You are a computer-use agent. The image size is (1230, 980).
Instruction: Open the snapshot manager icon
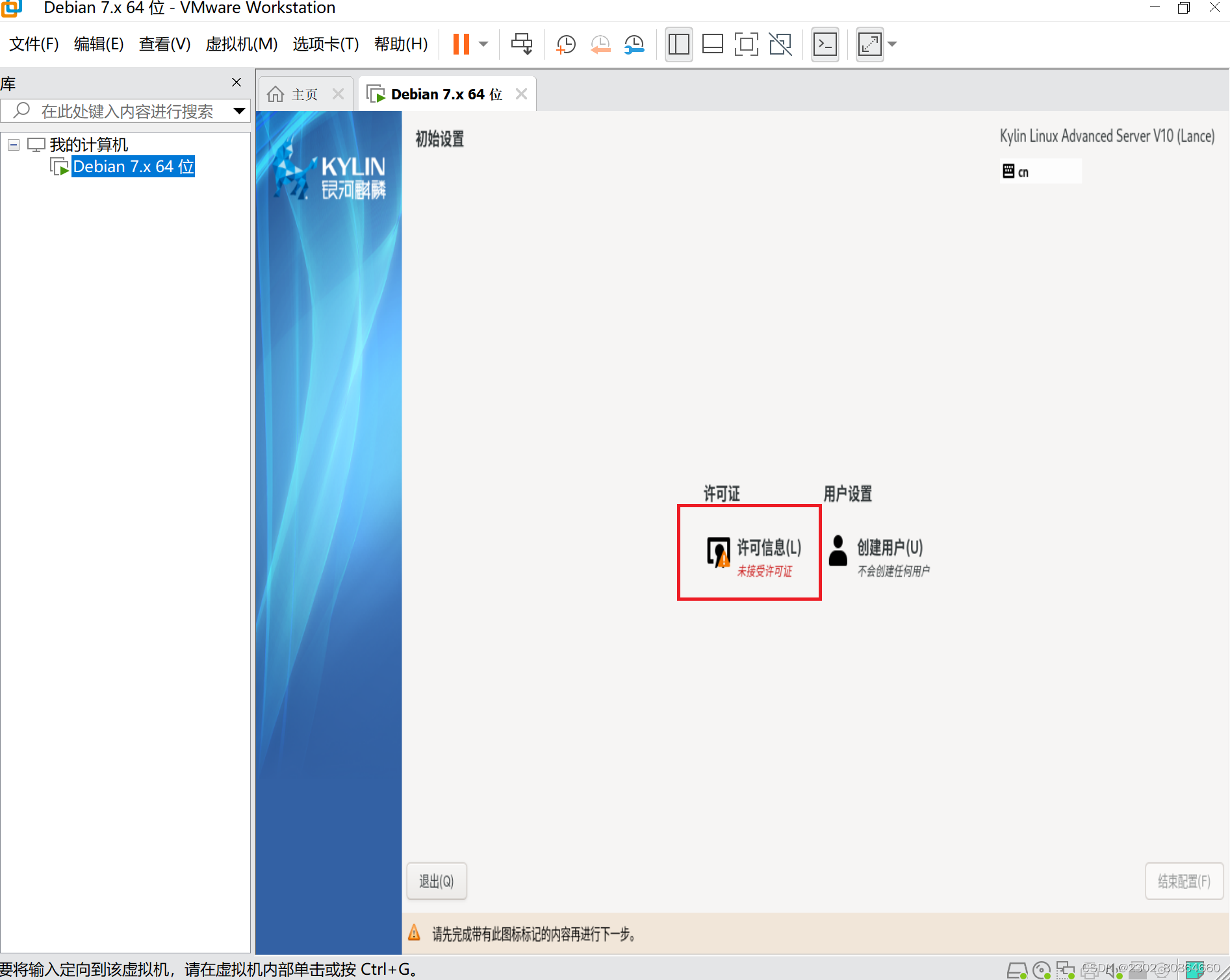pos(634,44)
